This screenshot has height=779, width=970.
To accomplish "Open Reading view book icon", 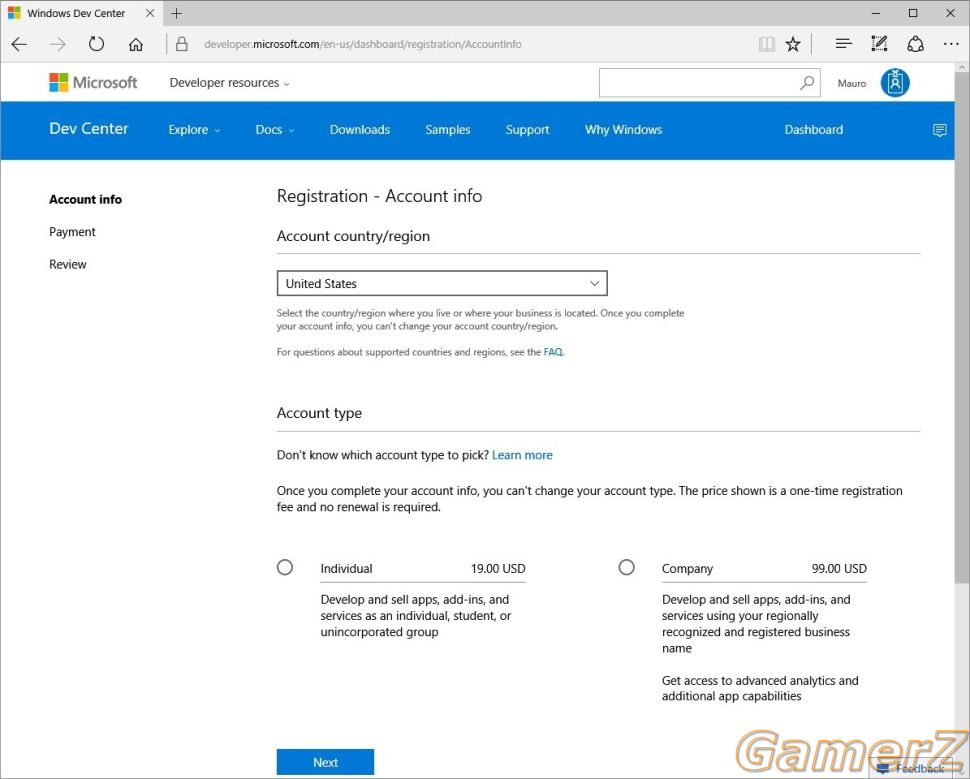I will coord(766,44).
